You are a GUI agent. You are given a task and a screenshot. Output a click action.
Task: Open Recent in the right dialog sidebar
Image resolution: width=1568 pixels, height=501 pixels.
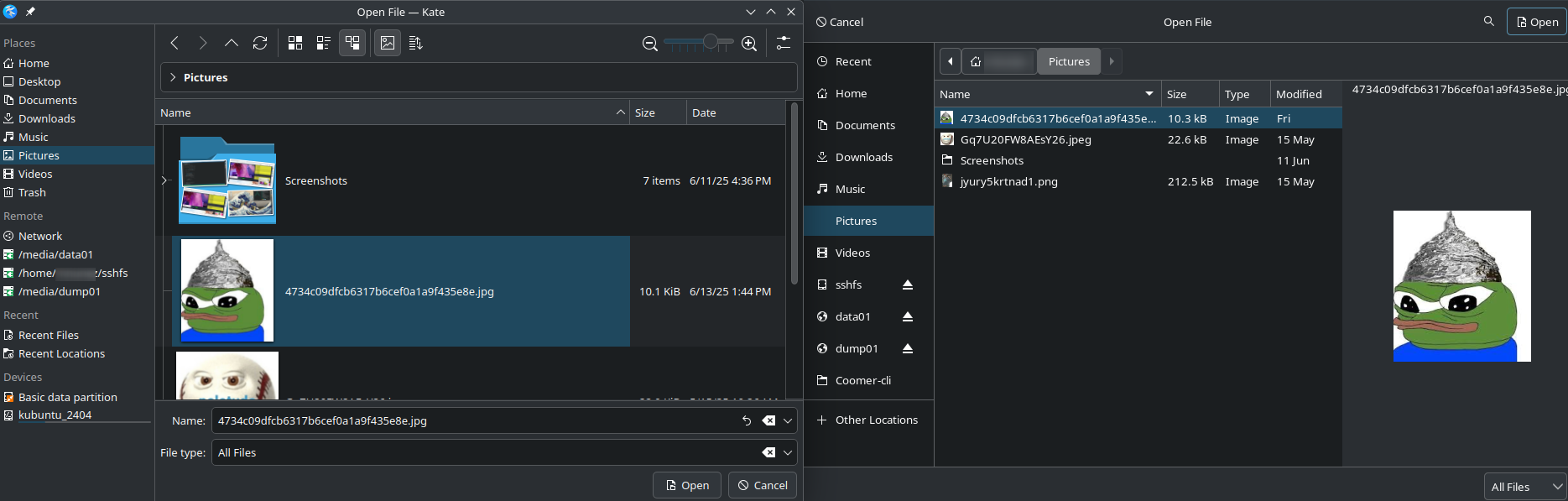(868, 61)
